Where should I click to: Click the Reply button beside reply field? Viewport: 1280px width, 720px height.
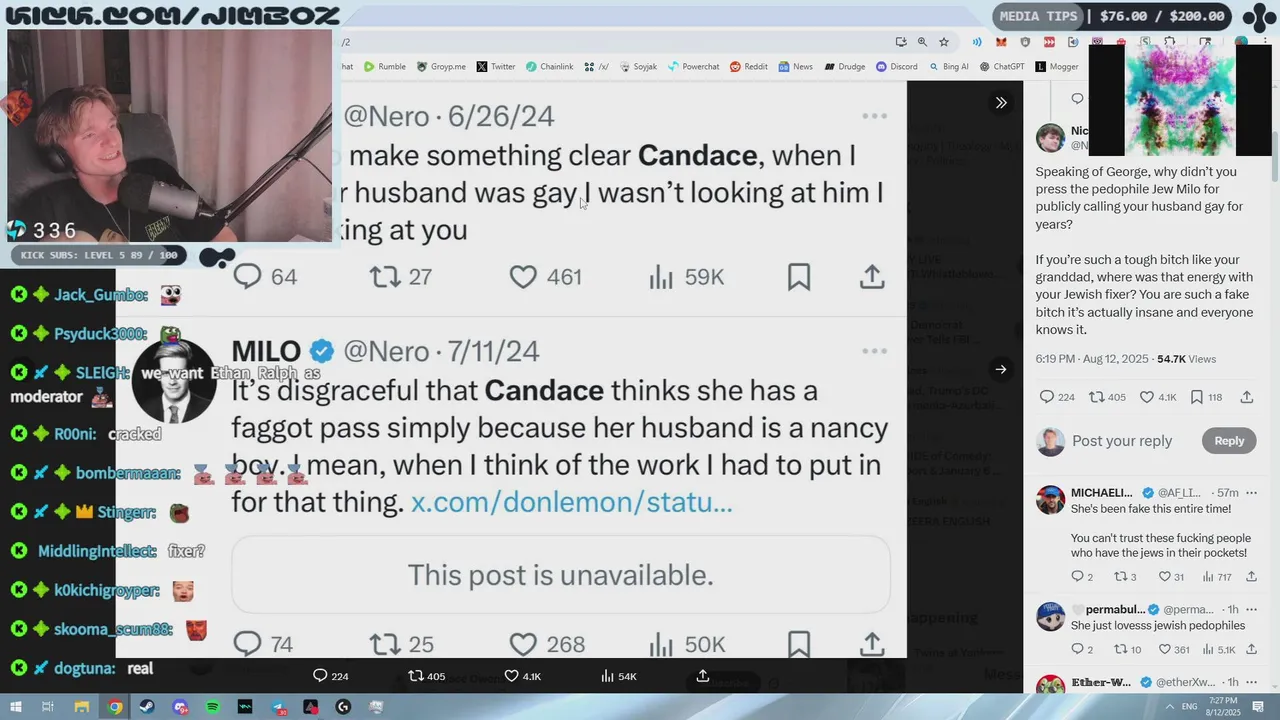tap(1229, 441)
